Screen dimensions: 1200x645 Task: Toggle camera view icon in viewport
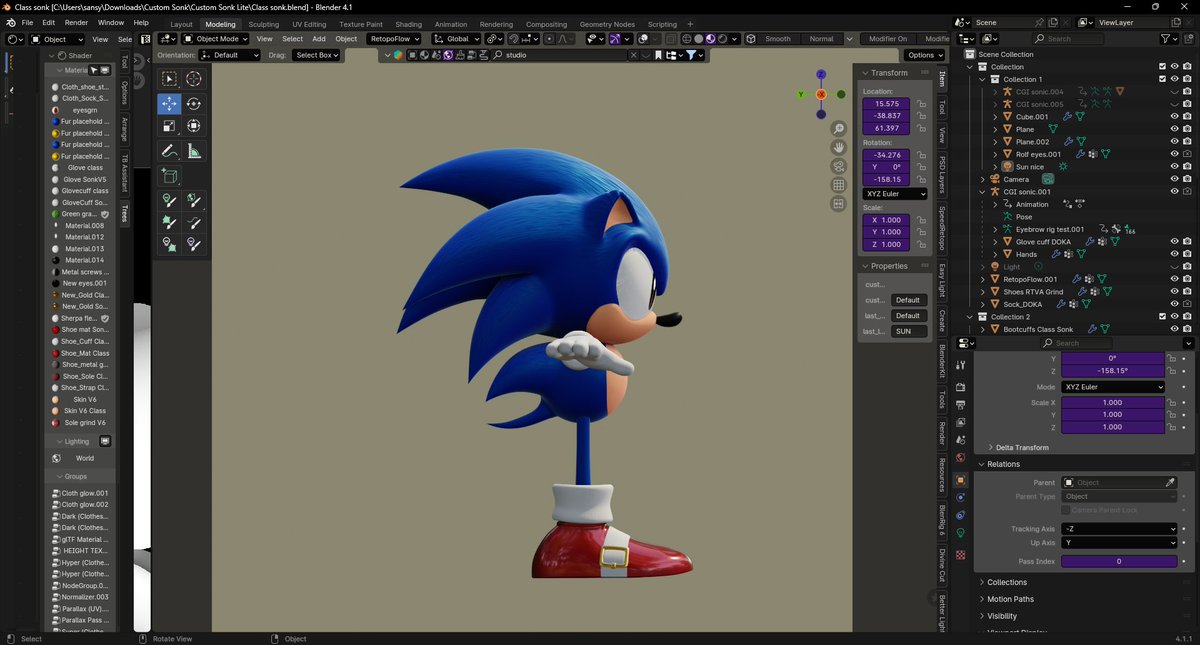point(838,167)
